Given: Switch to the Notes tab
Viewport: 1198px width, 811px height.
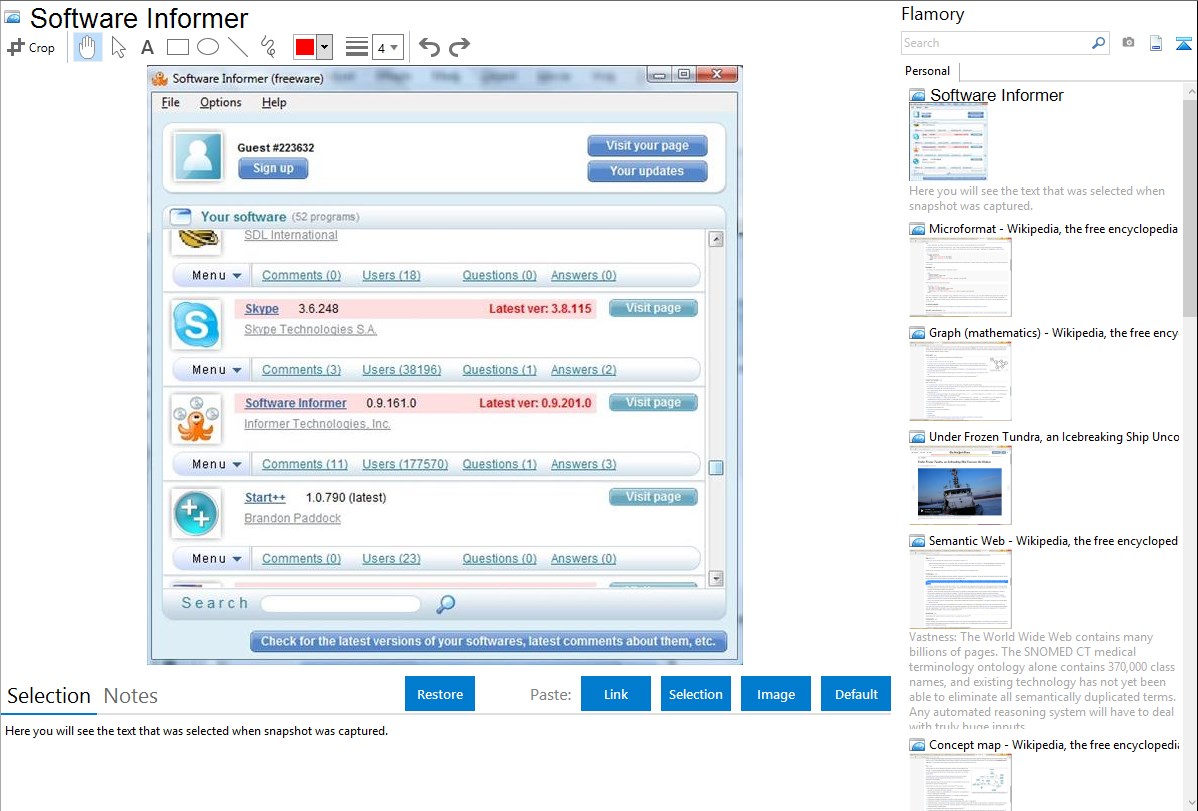Looking at the screenshot, I should point(131,696).
